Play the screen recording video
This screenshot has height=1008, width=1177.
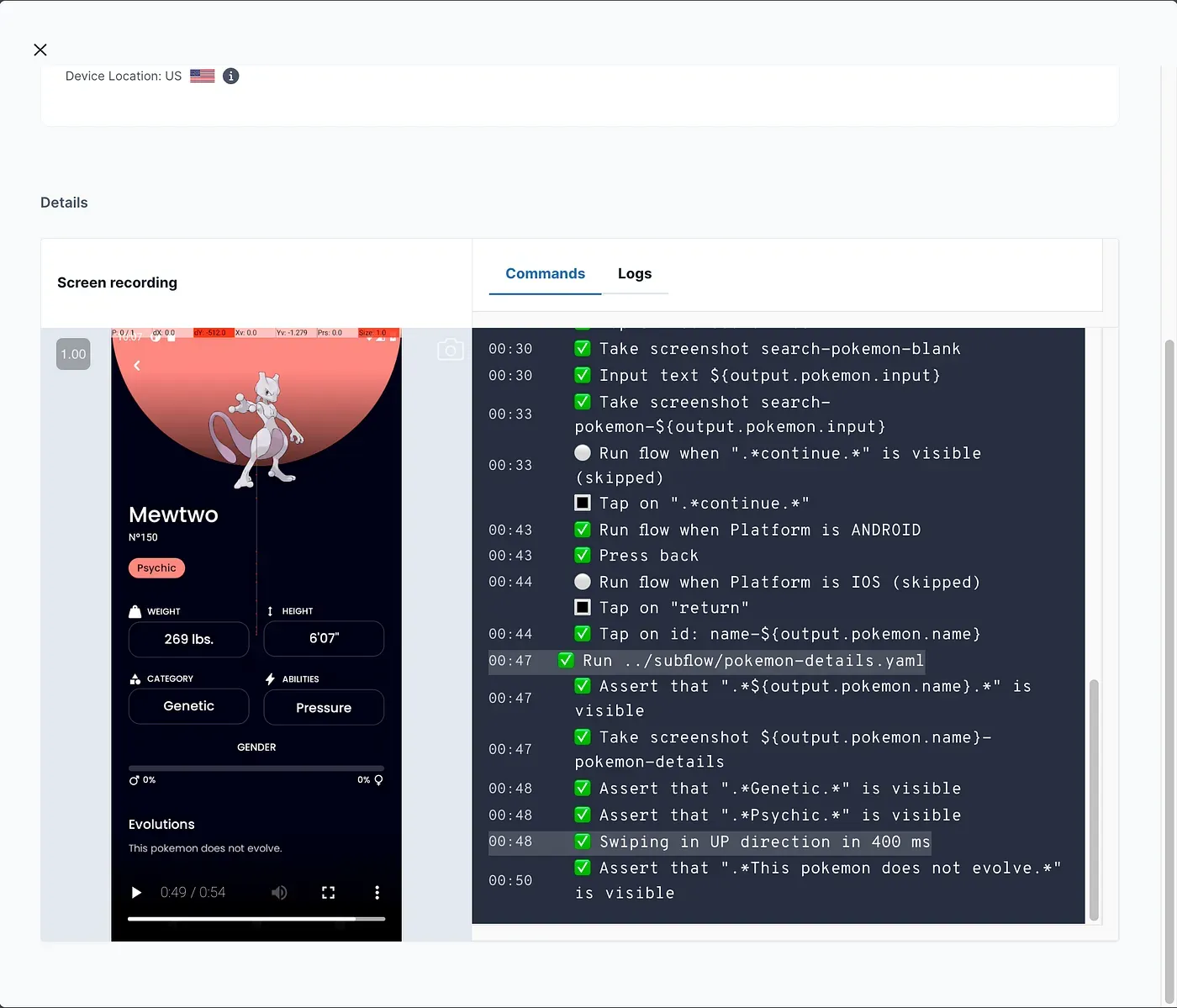tap(136, 892)
